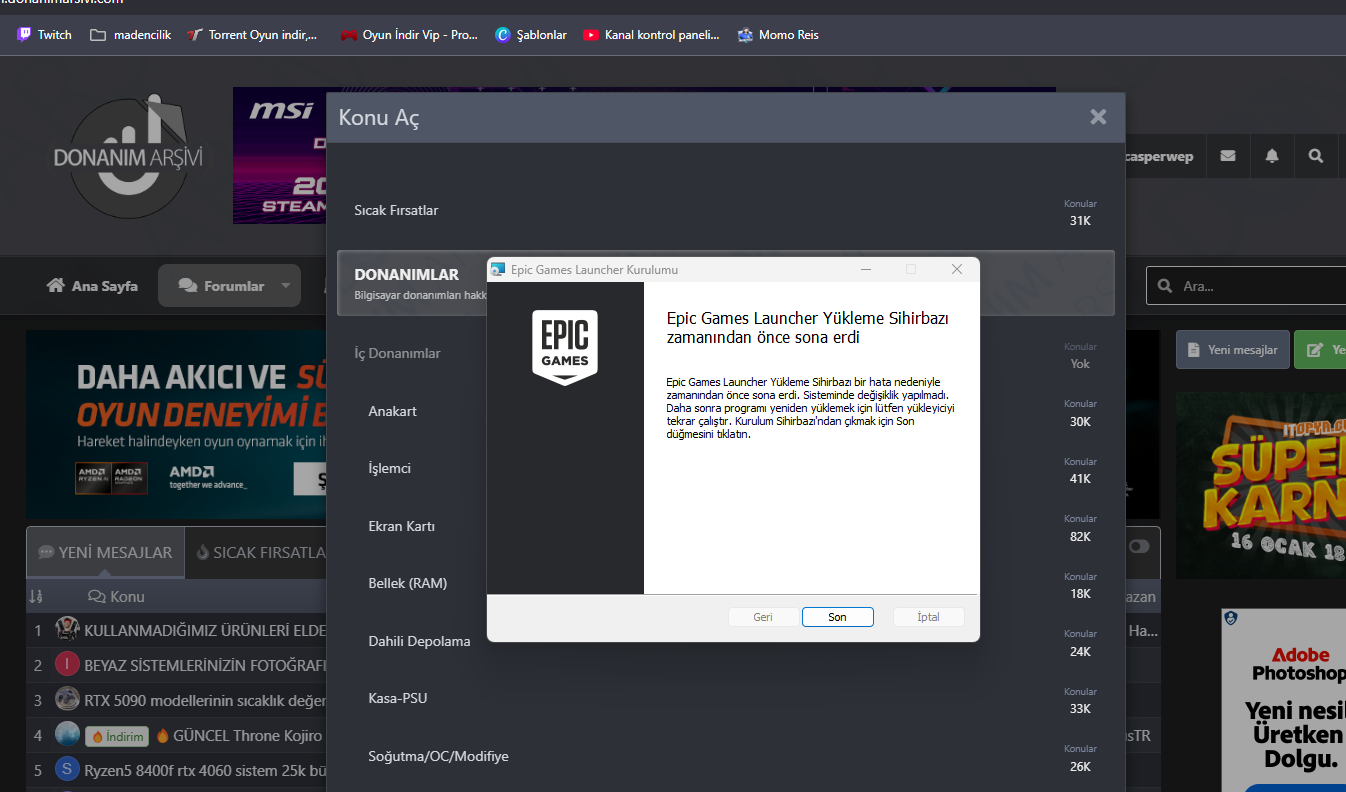Click the Adobe Photoshop advertisement
This screenshot has width=1346, height=792.
(x=1284, y=700)
